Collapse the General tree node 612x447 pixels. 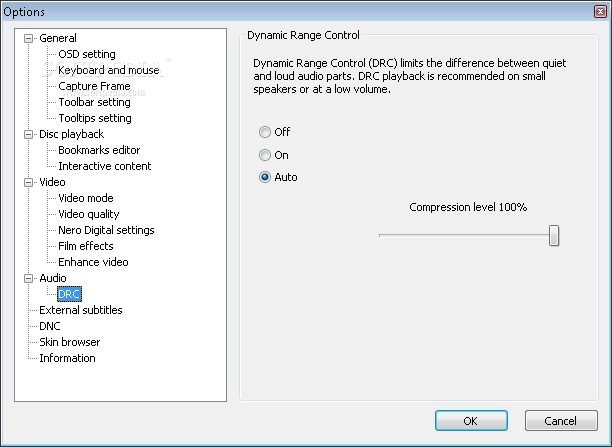[x=28, y=38]
